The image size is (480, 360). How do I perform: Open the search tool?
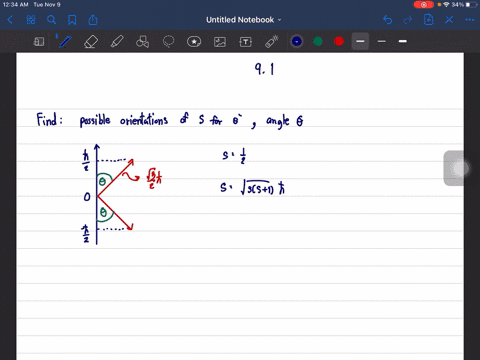(x=51, y=20)
